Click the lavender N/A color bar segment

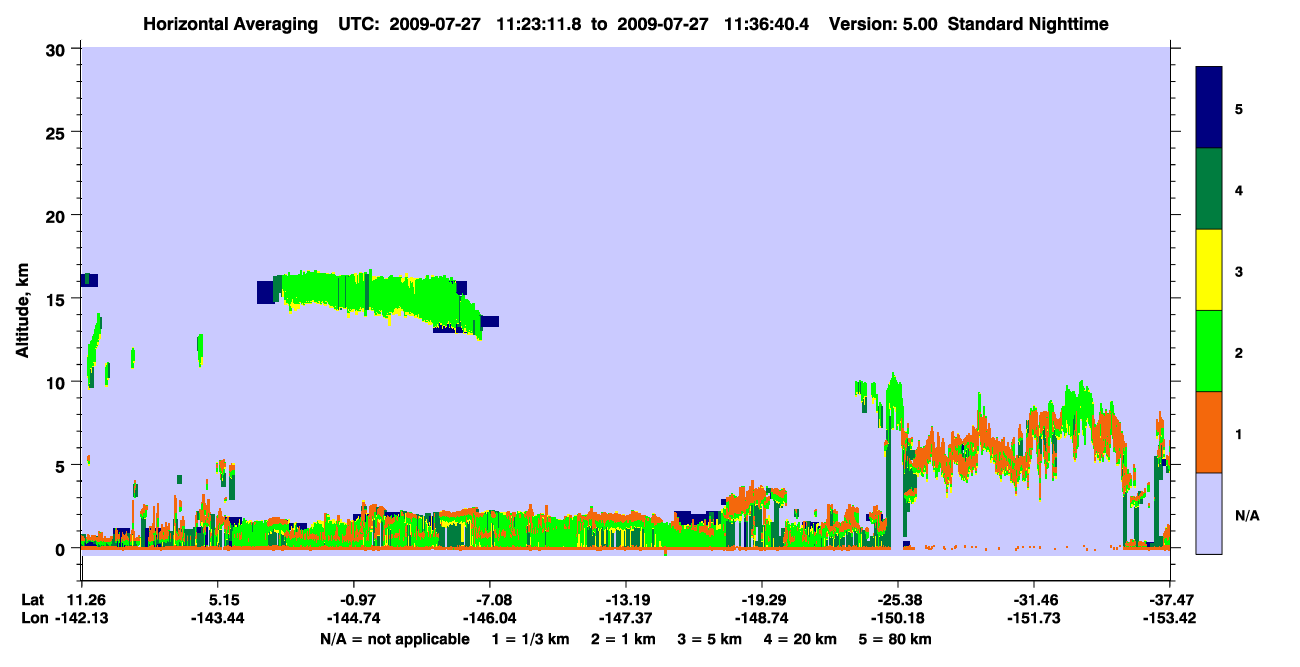1209,513
